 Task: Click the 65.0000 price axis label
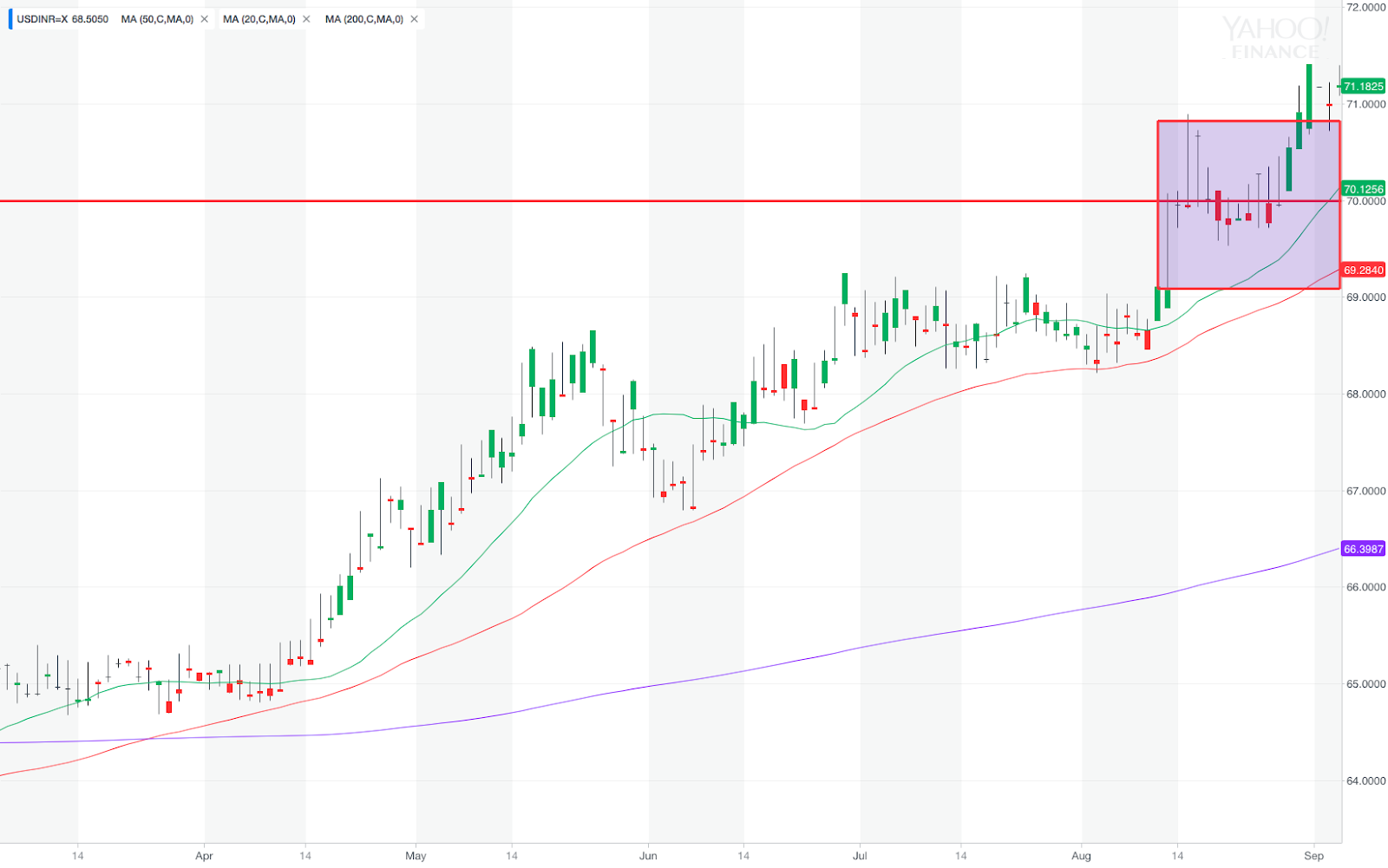1365,684
